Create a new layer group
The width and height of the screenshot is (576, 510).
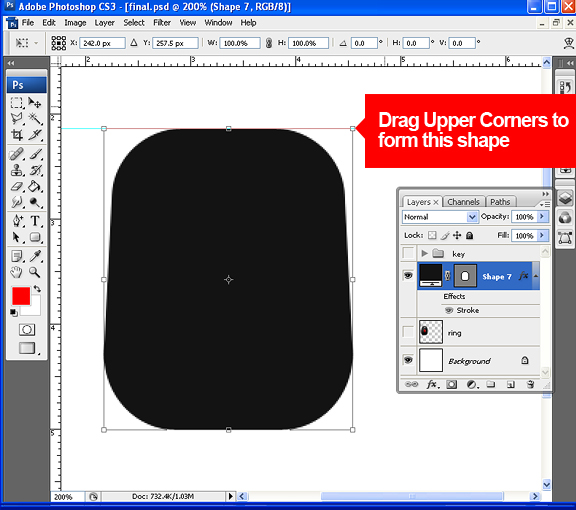[491, 384]
